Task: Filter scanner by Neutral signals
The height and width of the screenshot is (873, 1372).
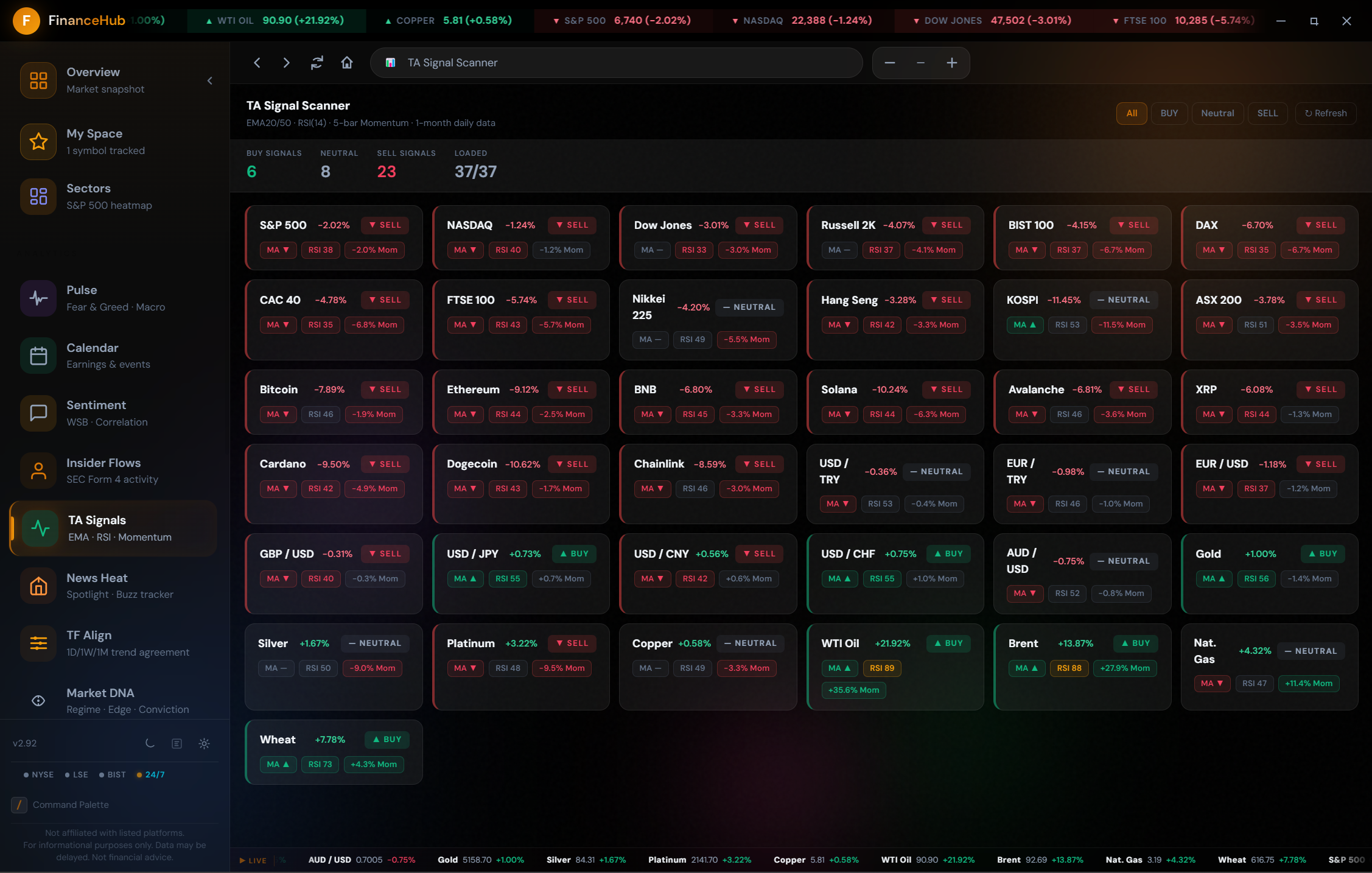Action: (x=1217, y=113)
